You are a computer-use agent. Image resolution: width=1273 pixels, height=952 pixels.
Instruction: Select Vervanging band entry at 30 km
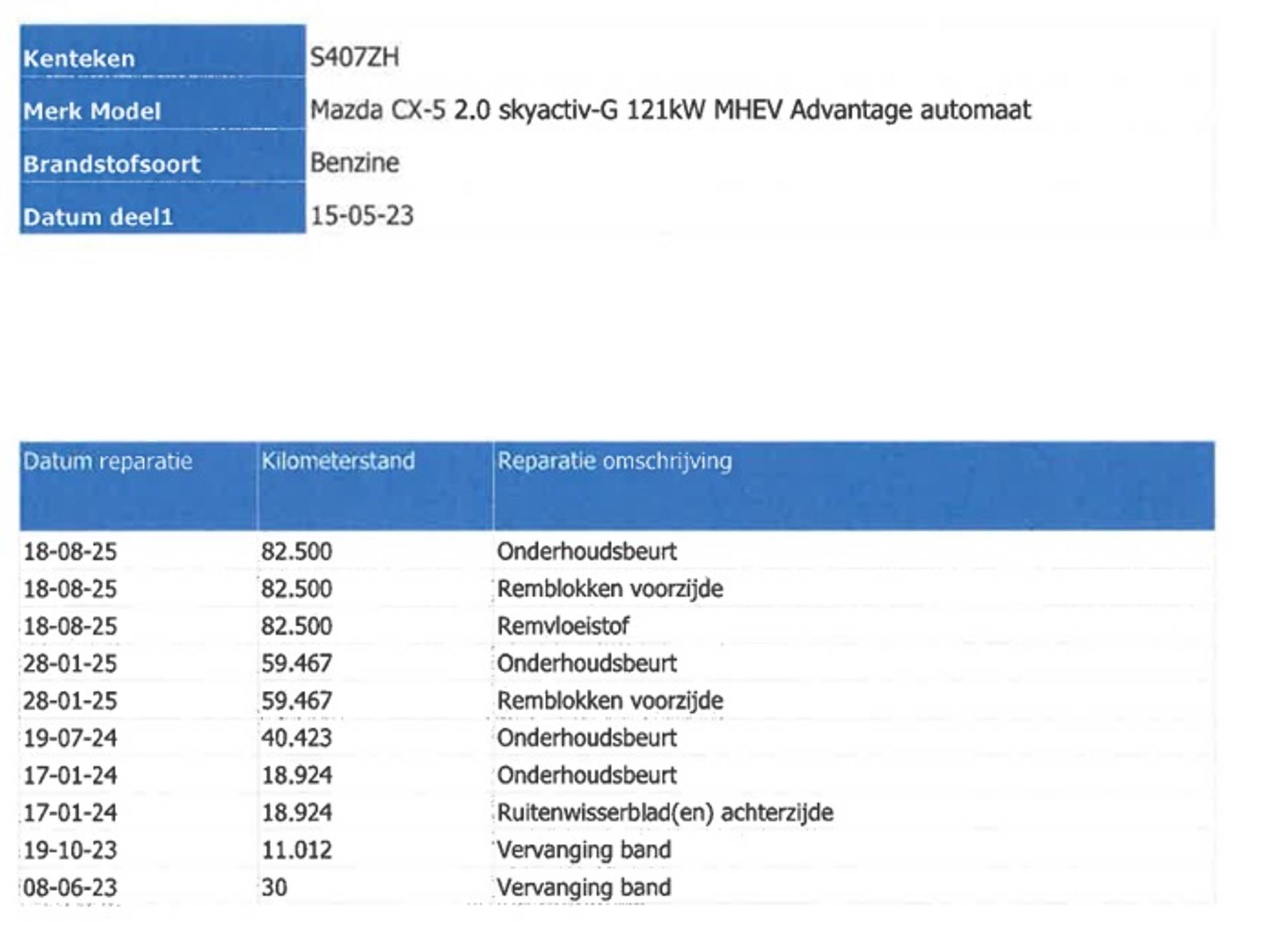coord(583,887)
